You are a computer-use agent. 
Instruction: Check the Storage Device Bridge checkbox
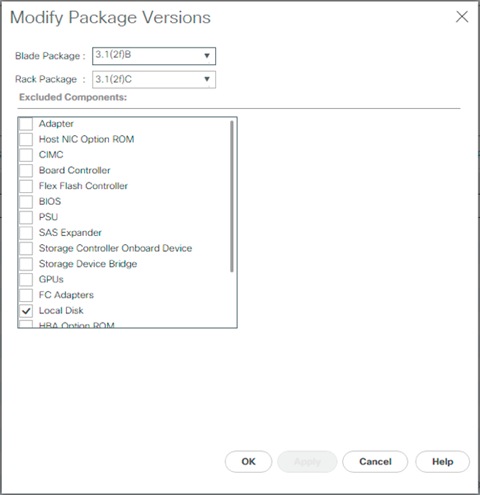click(26, 264)
